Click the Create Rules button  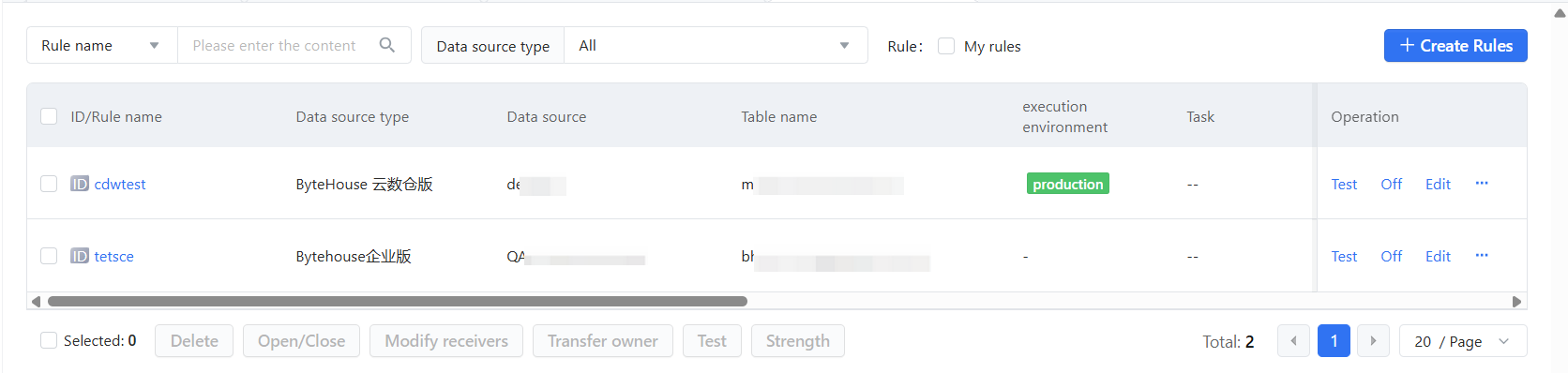1455,45
